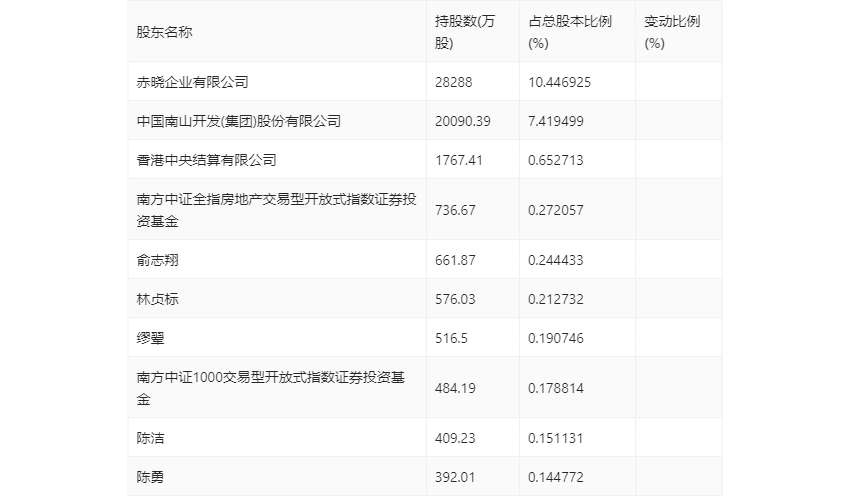Click the percentage 0.244433
850x496 pixels.
coord(556,260)
